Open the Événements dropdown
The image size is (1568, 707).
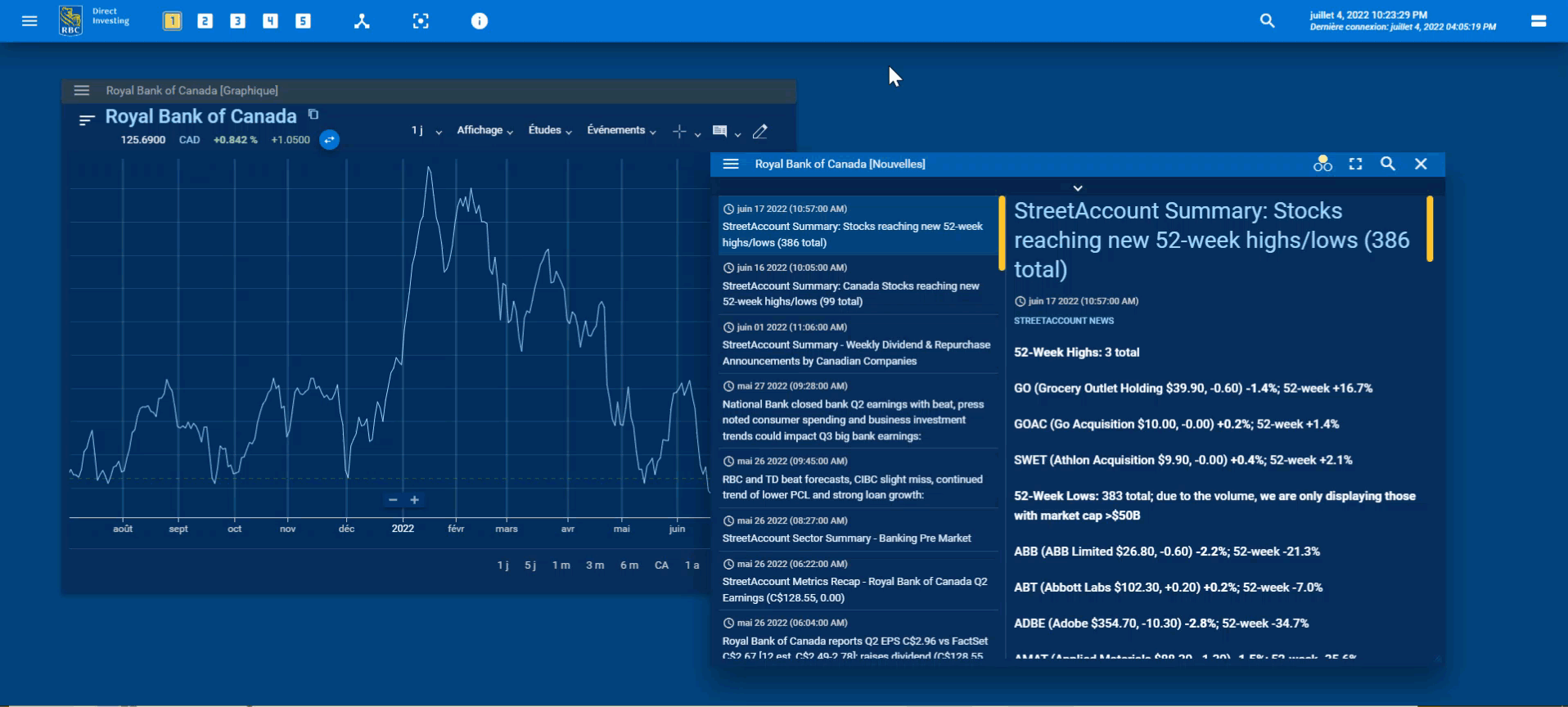(621, 131)
